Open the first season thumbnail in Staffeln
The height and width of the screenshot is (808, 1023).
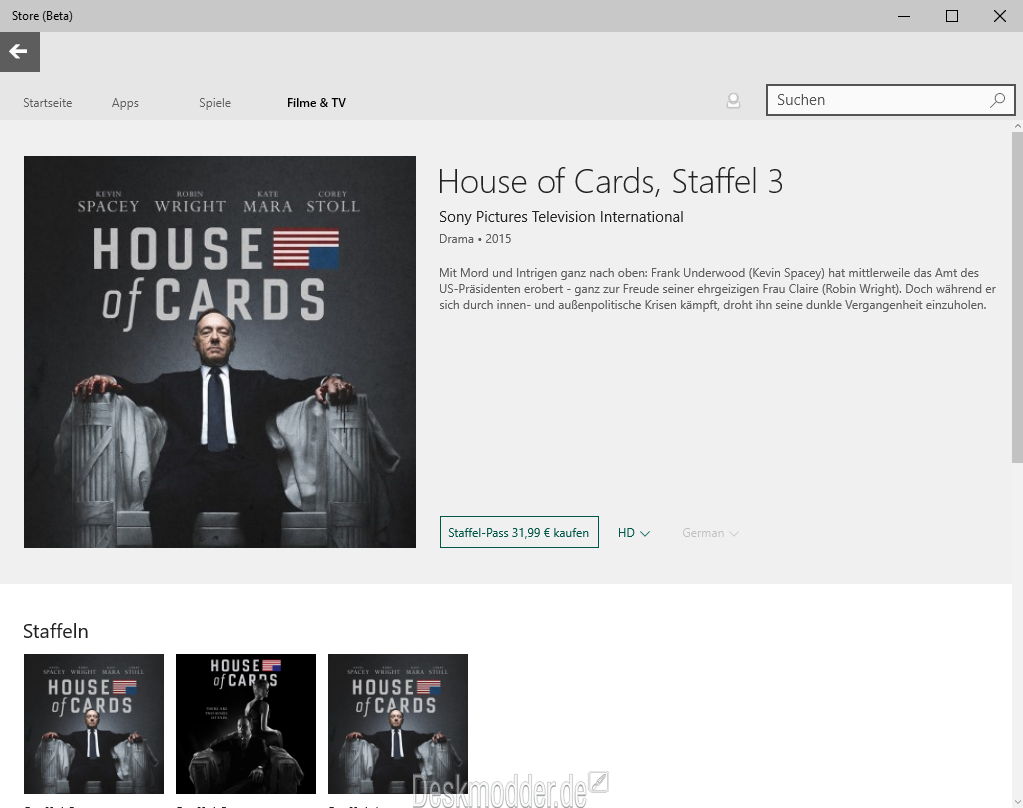(x=94, y=724)
